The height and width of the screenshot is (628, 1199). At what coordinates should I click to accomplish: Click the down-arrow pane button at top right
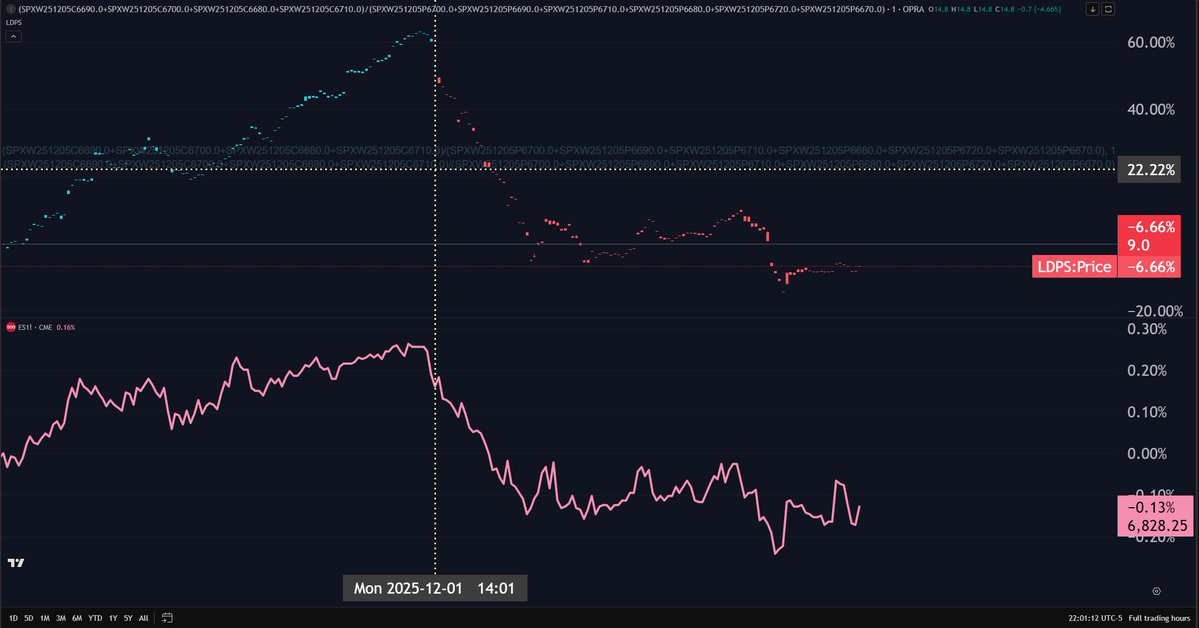pos(1093,9)
